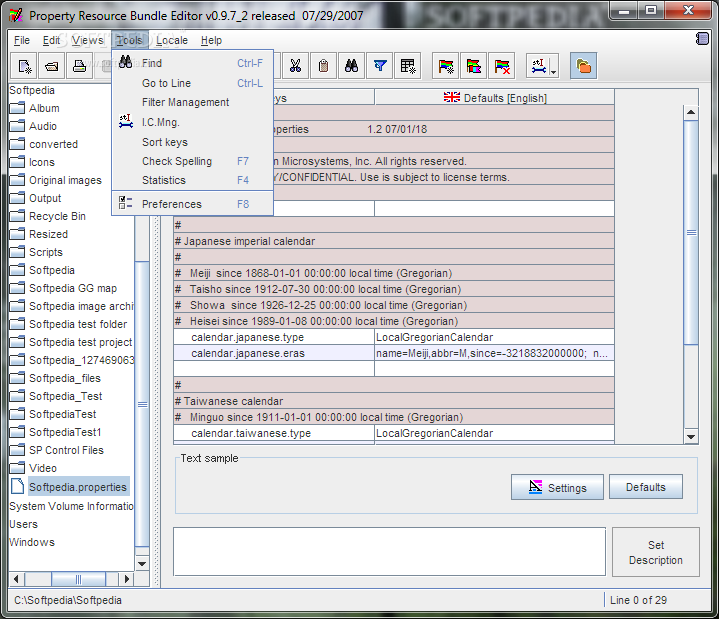
Task: Select the Windows entry in tree
Action: [32, 542]
